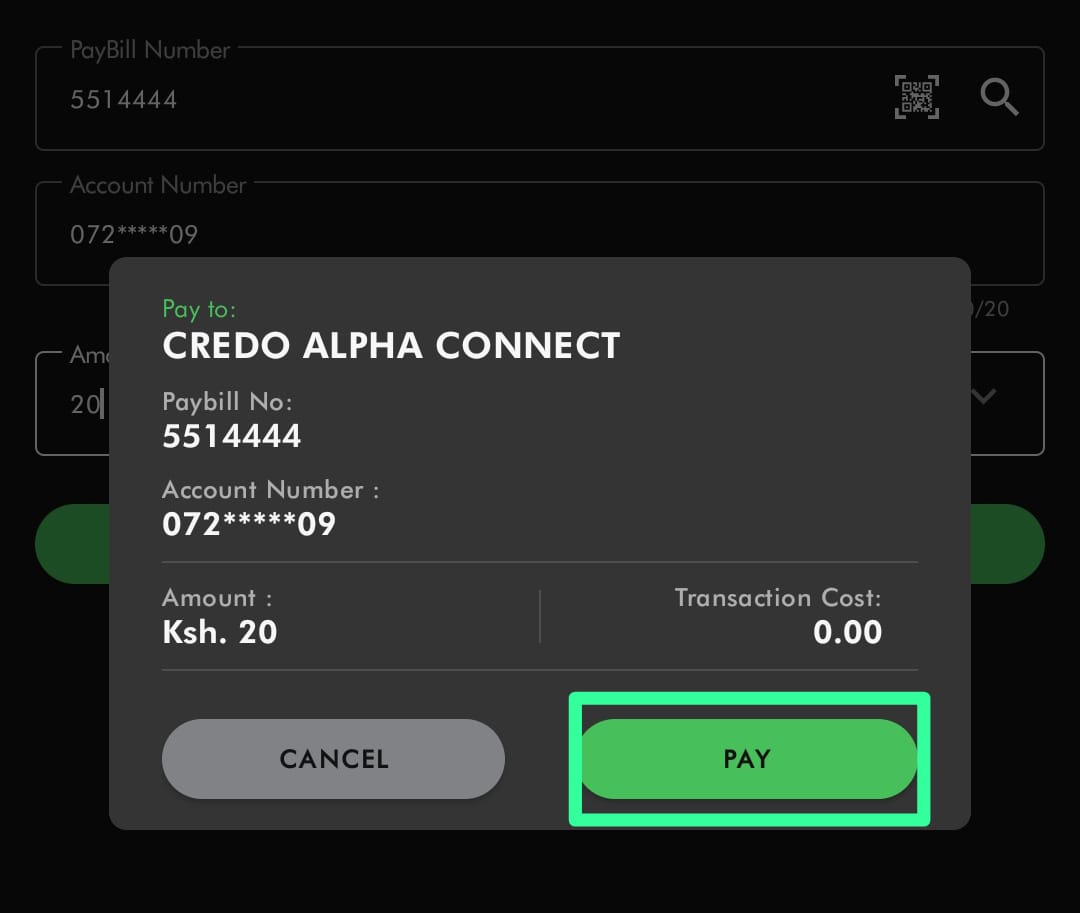
Task: Tap the Pay to: label in the dialog
Action: click(199, 309)
